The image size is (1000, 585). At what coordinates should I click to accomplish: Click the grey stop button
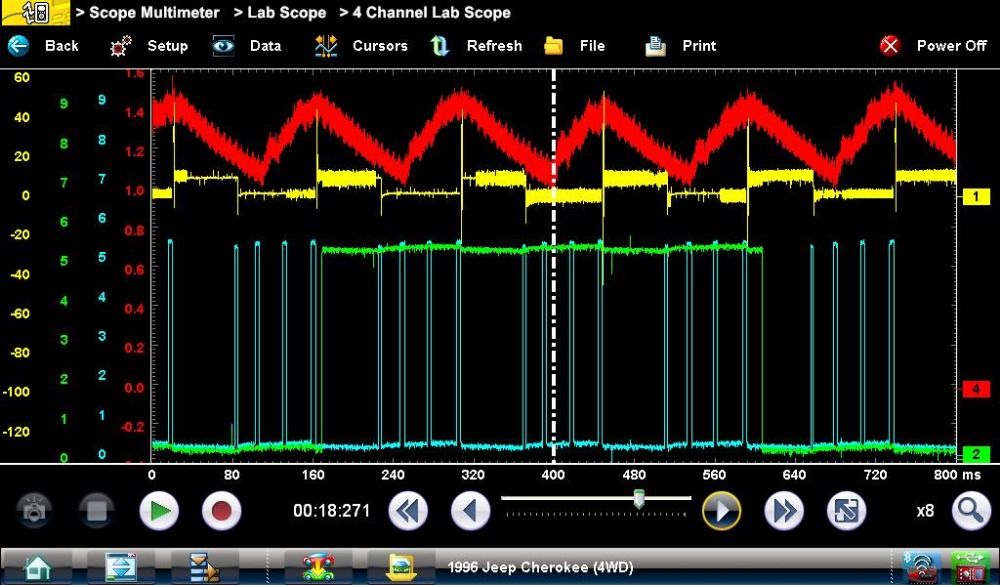coord(96,511)
